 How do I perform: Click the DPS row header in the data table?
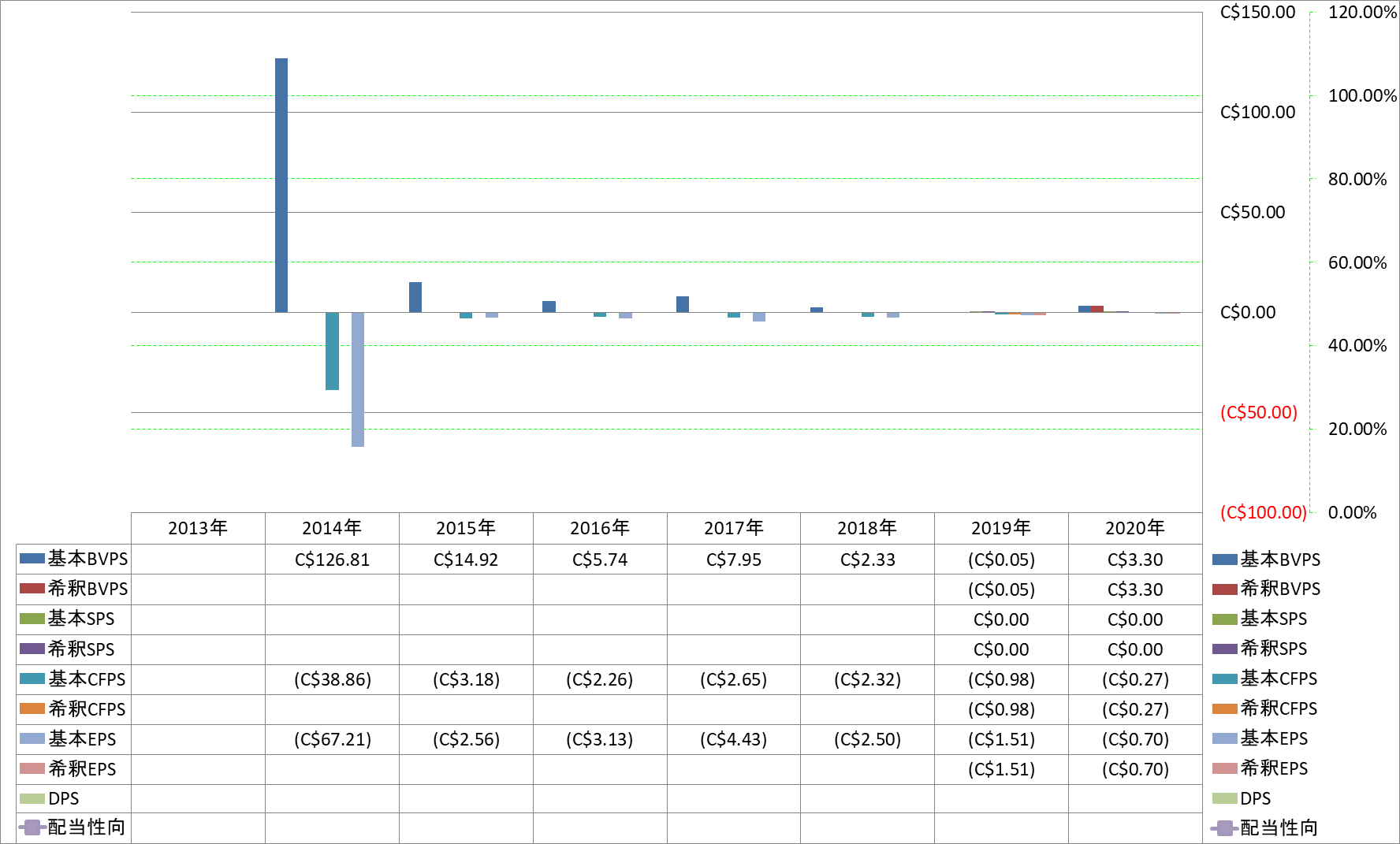click(x=73, y=798)
